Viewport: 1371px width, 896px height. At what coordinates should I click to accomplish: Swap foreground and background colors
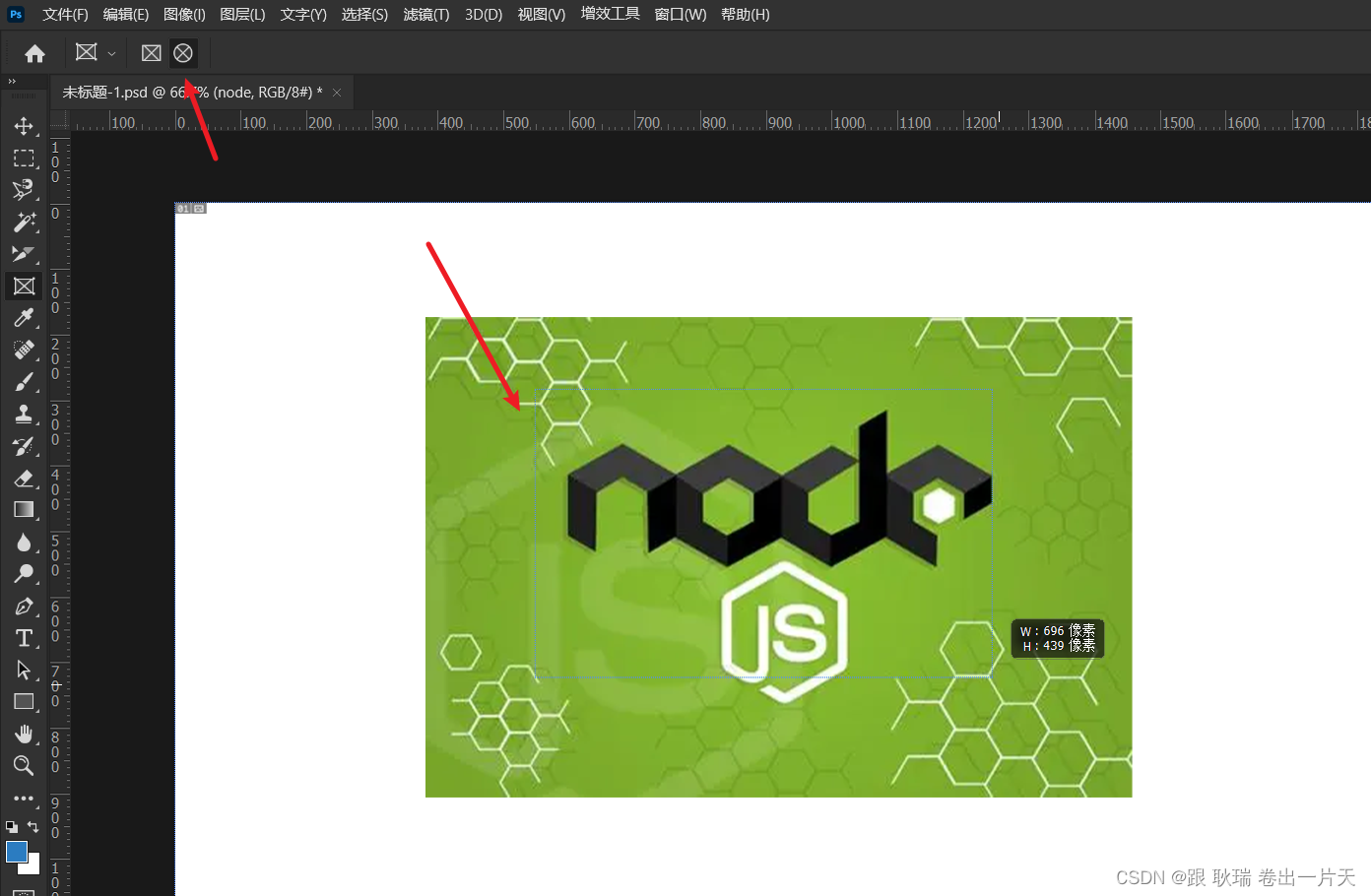pos(33,827)
